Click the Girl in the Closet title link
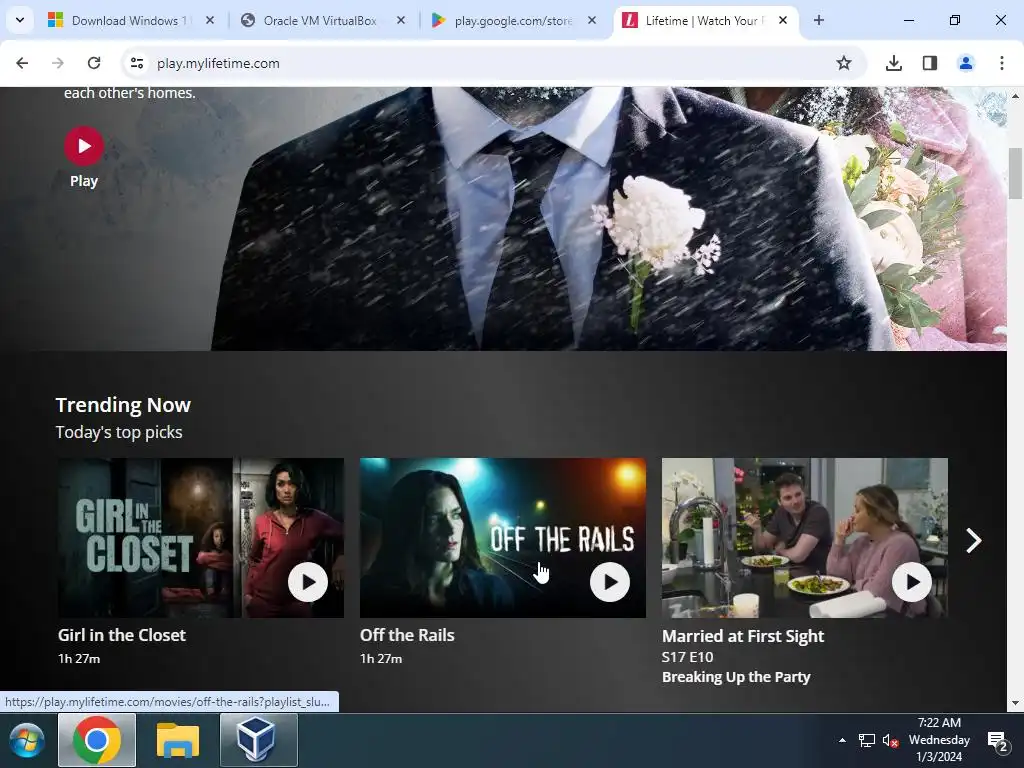Screen dimensions: 1024x768 click(122, 635)
